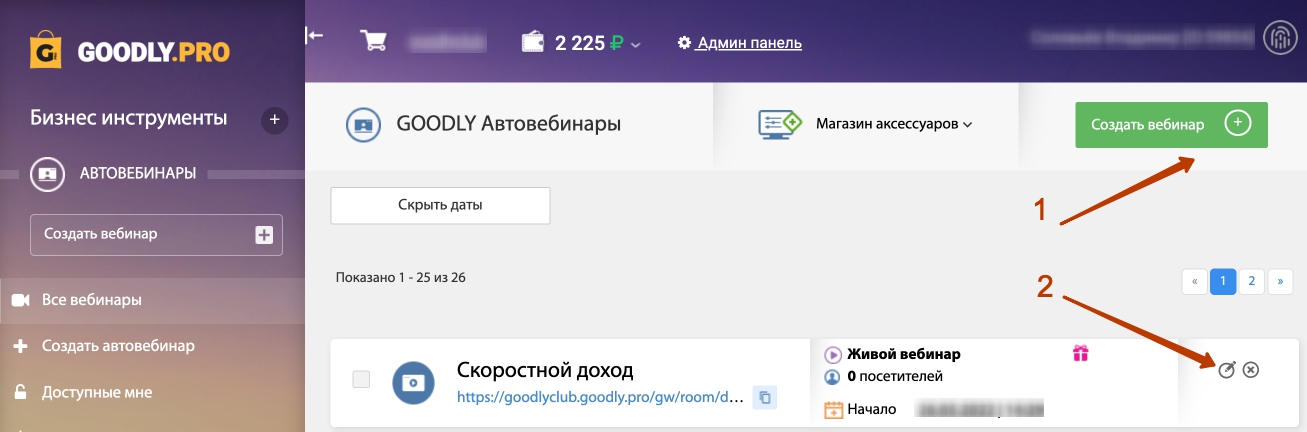Image resolution: width=1307 pixels, height=432 pixels.
Task: Expand Магазин аксессуаров dropdown
Action: point(894,125)
